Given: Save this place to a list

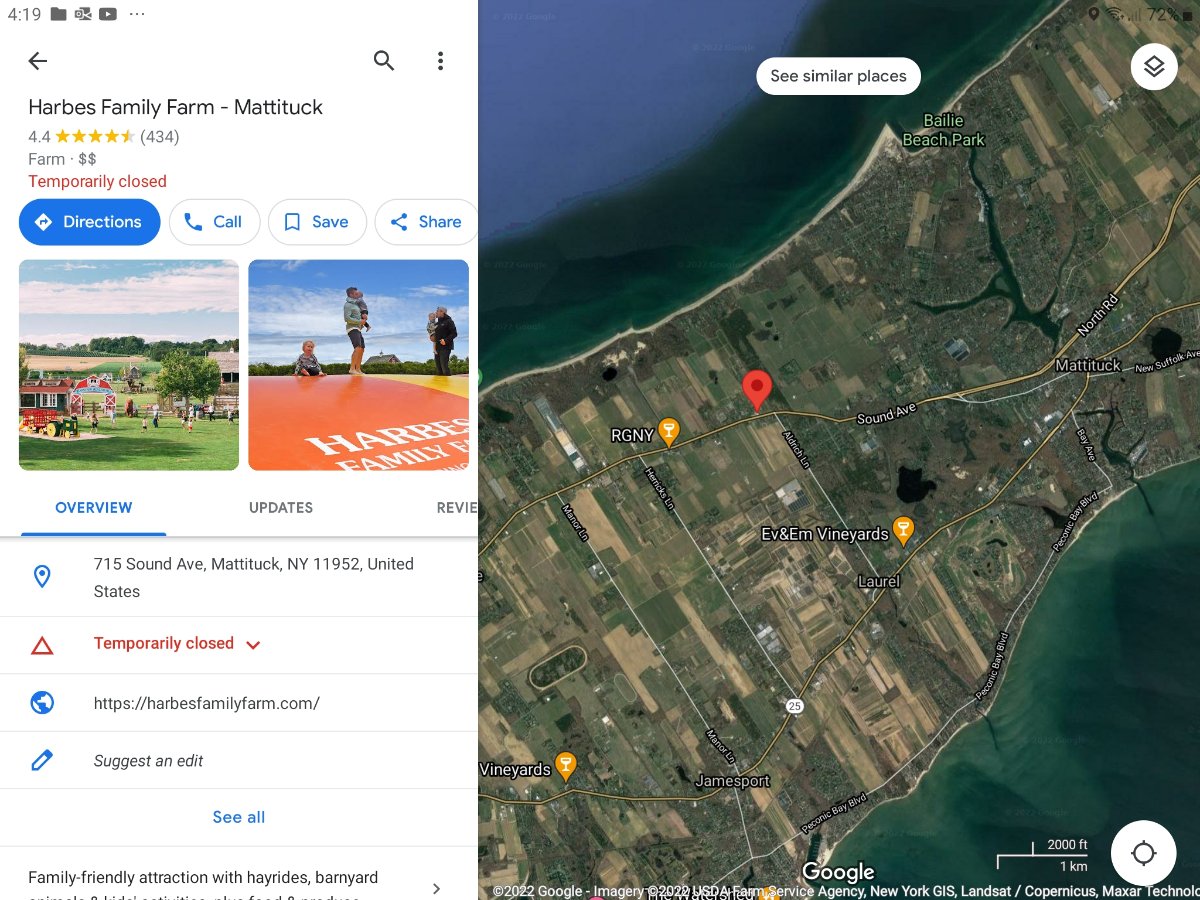Looking at the screenshot, I should tap(317, 222).
